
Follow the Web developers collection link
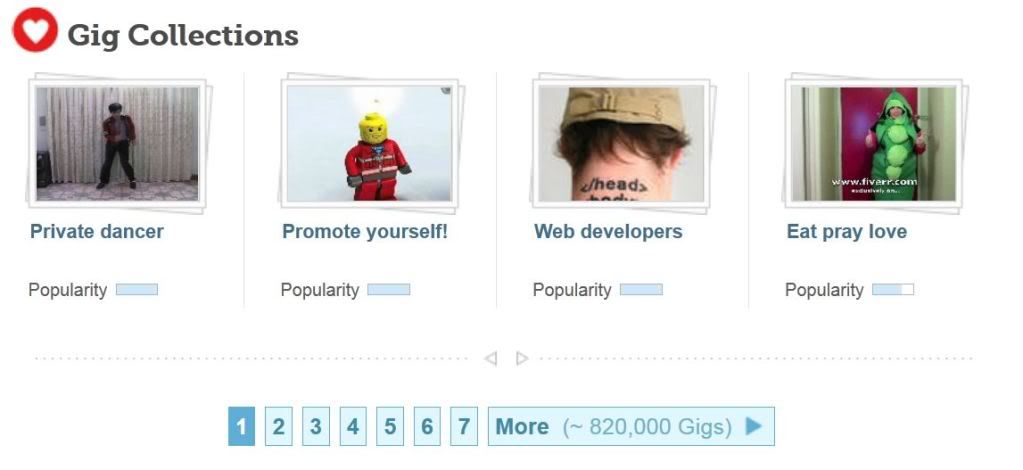pos(608,232)
